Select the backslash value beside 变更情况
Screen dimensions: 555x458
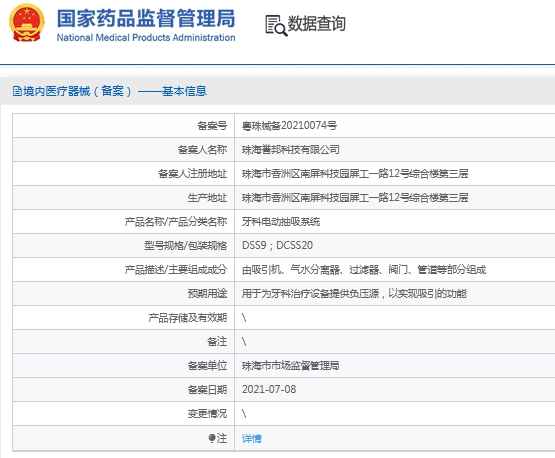pos(244,414)
